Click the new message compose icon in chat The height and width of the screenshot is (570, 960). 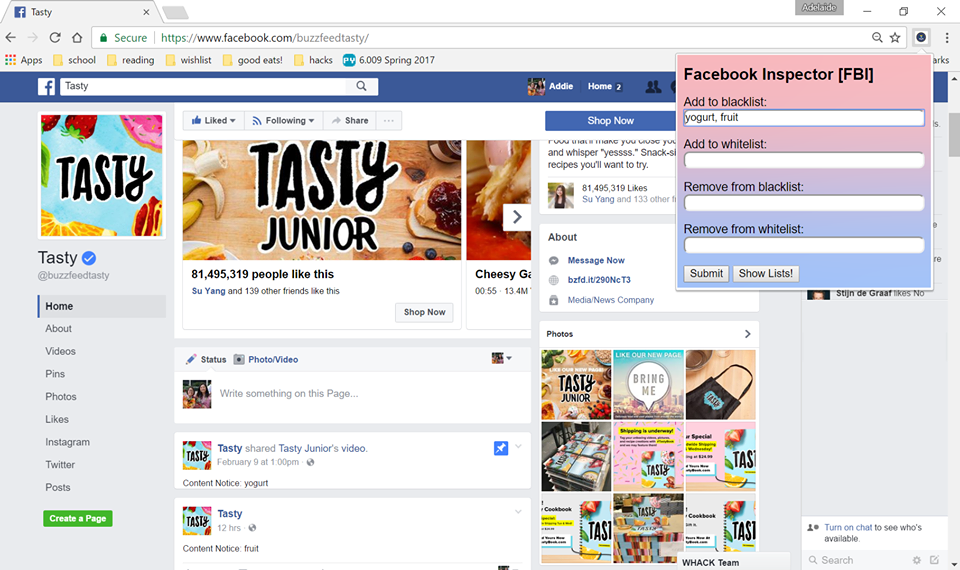934,560
